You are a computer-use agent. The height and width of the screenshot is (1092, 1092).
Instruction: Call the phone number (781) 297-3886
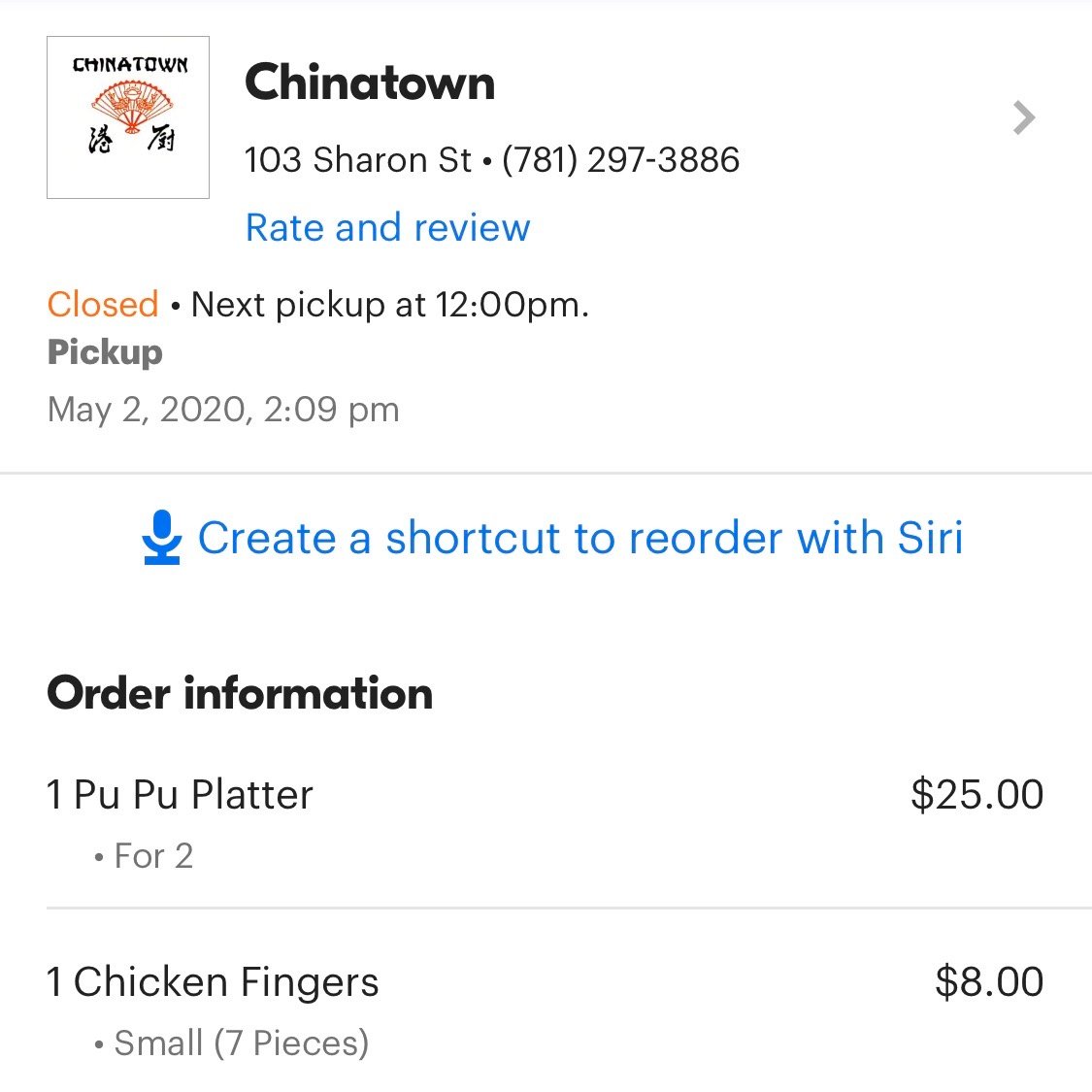point(620,159)
